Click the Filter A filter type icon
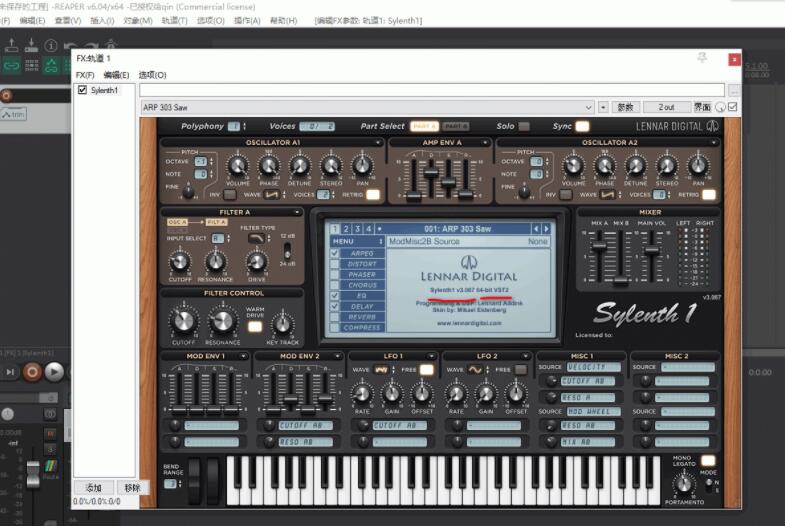The width and height of the screenshot is (785, 526). [256, 238]
